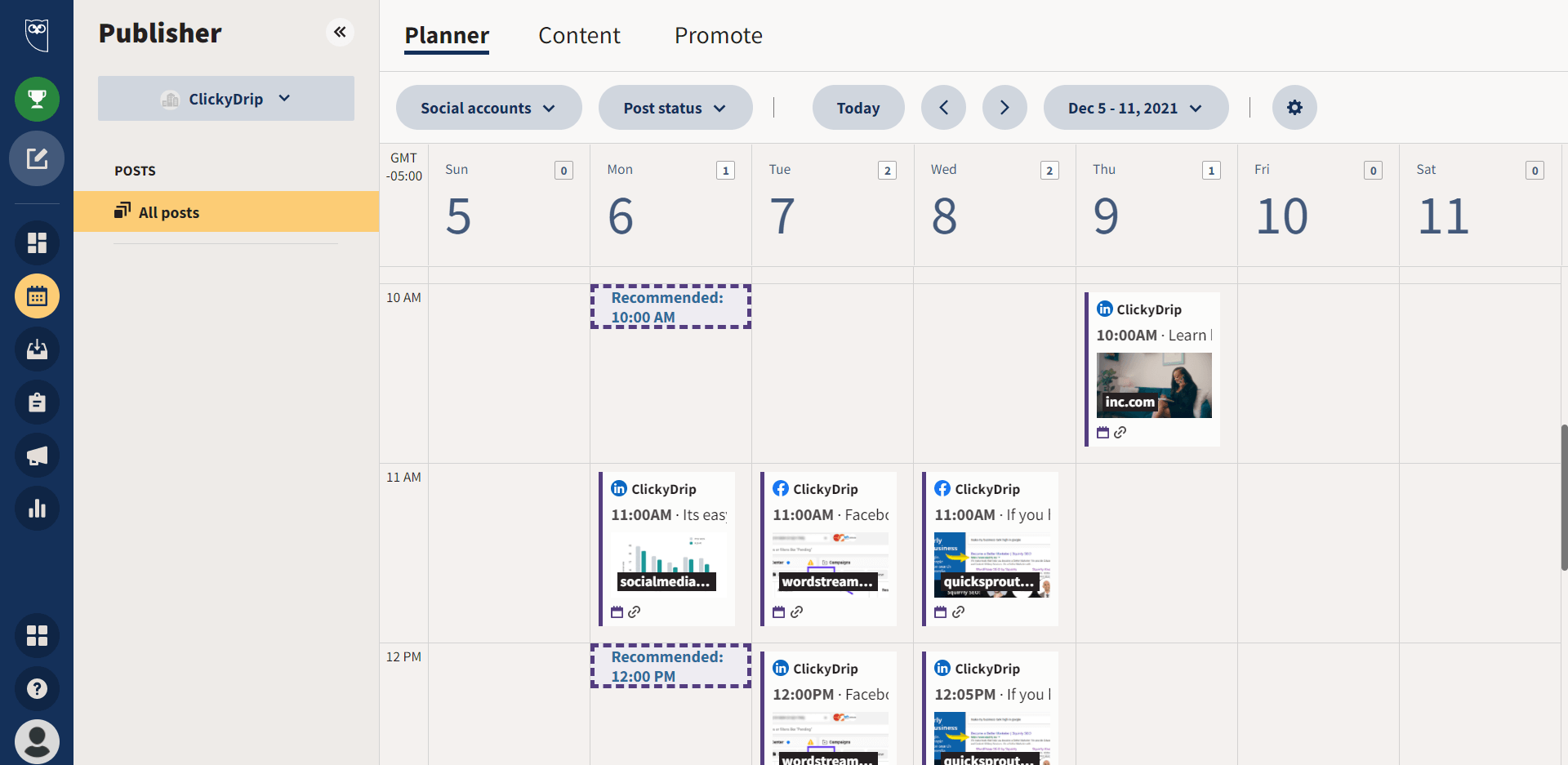Click the Tuesday post count badge

887,170
